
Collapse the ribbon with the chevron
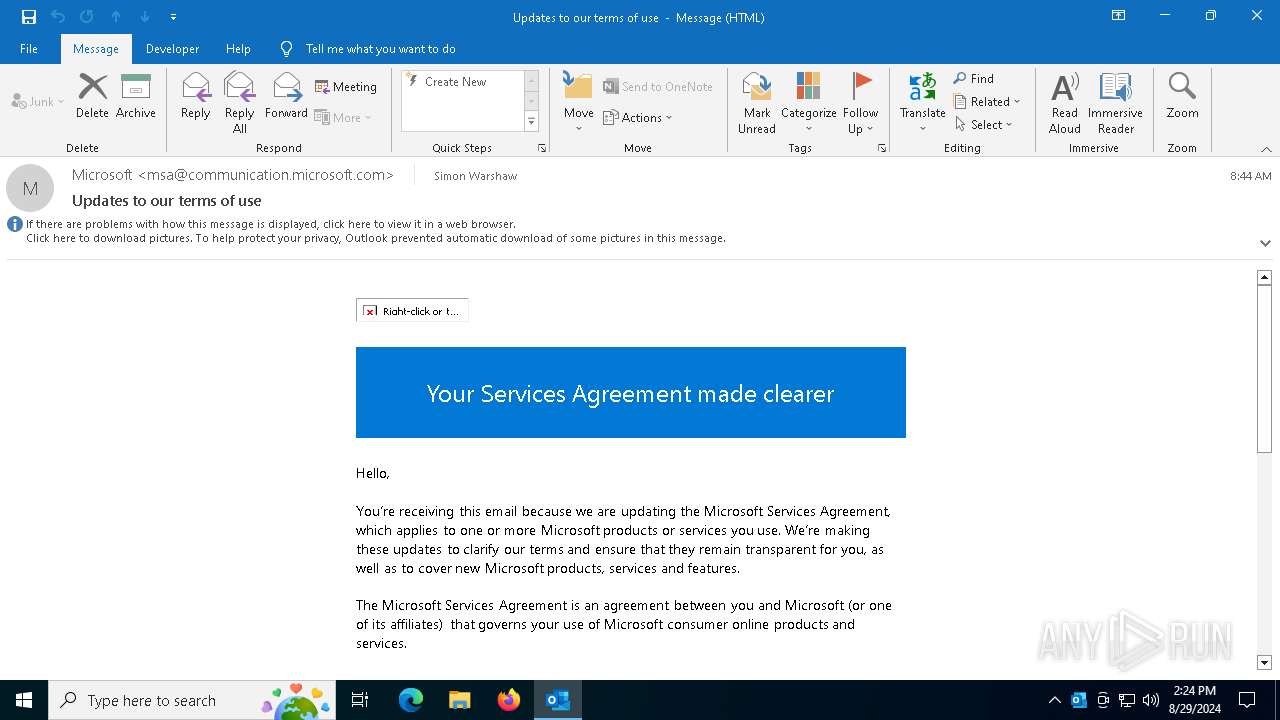pyautogui.click(x=1266, y=149)
